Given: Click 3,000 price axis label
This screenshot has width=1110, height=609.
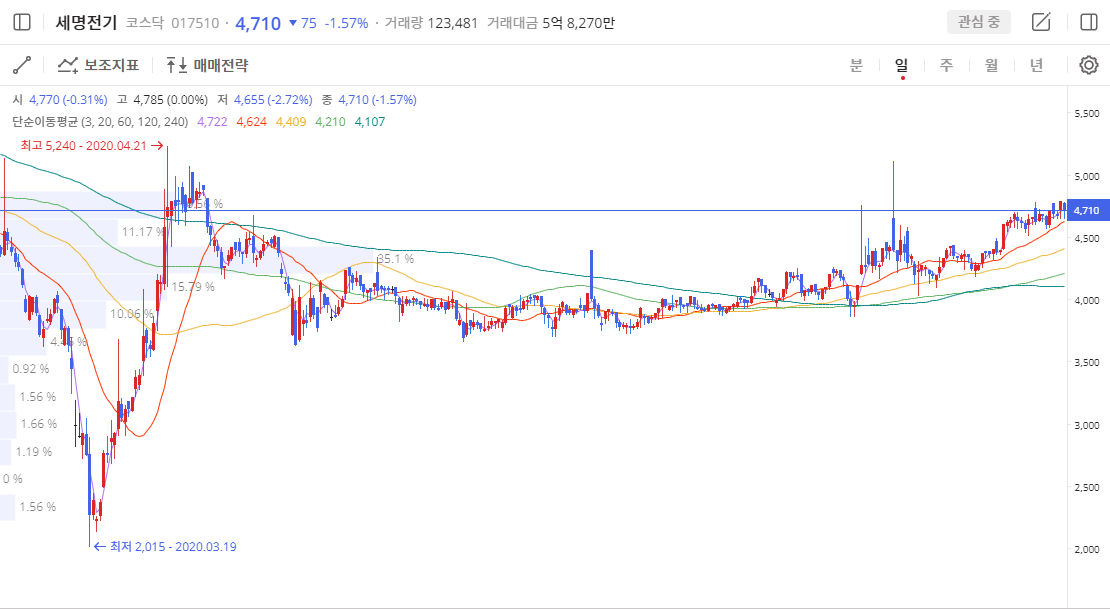Looking at the screenshot, I should pyautogui.click(x=1087, y=425).
